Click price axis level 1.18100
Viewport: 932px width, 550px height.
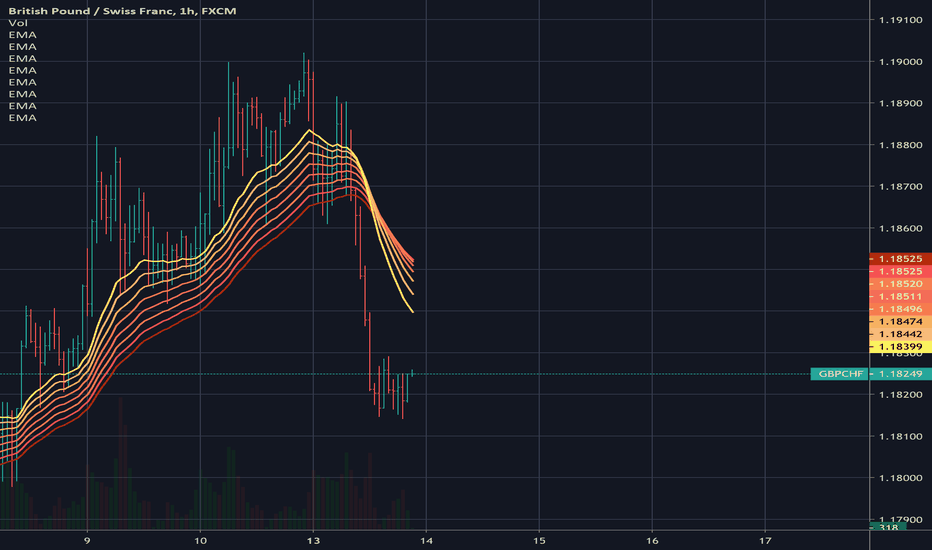[x=900, y=436]
